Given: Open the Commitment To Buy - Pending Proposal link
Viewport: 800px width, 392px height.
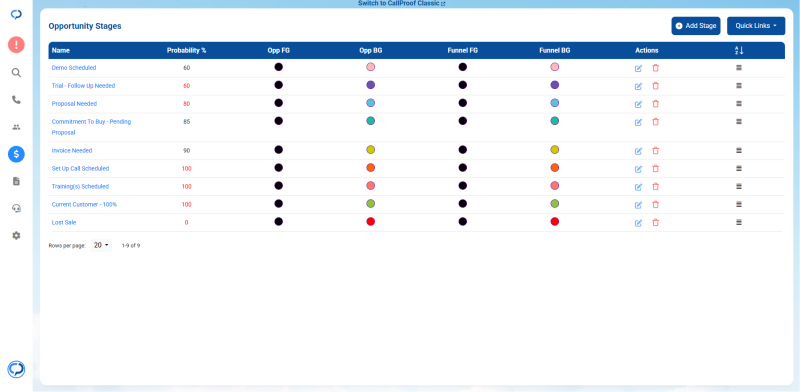Looking at the screenshot, I should 91,127.
